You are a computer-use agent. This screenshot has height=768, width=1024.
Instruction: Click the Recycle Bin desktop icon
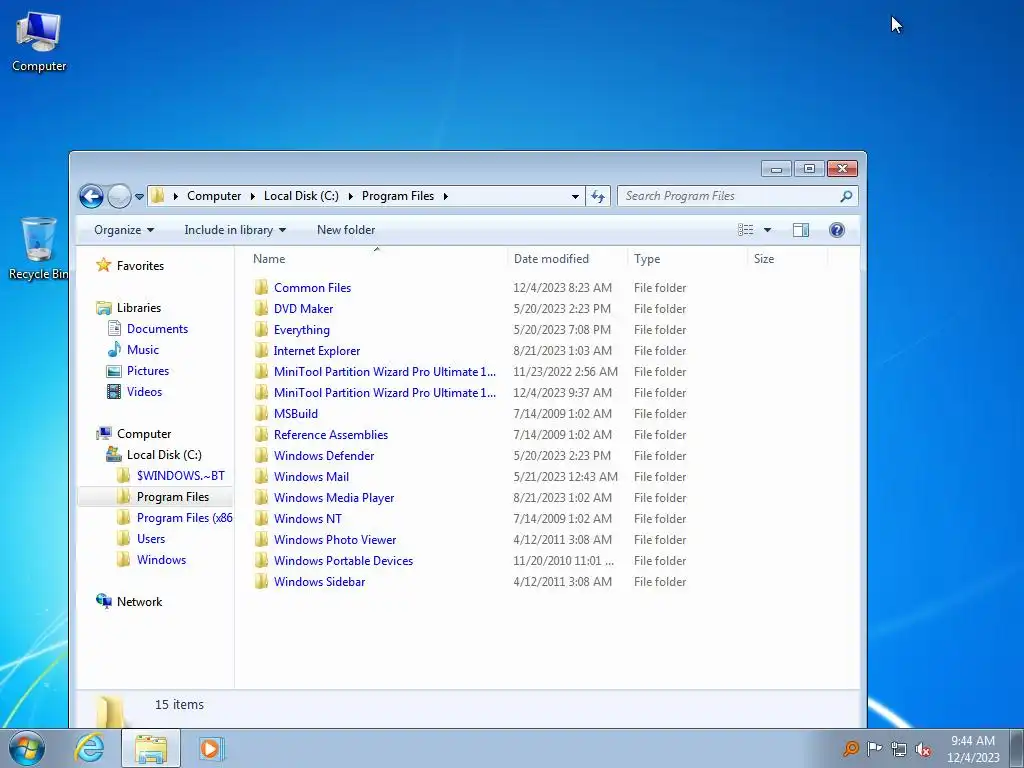(x=39, y=248)
